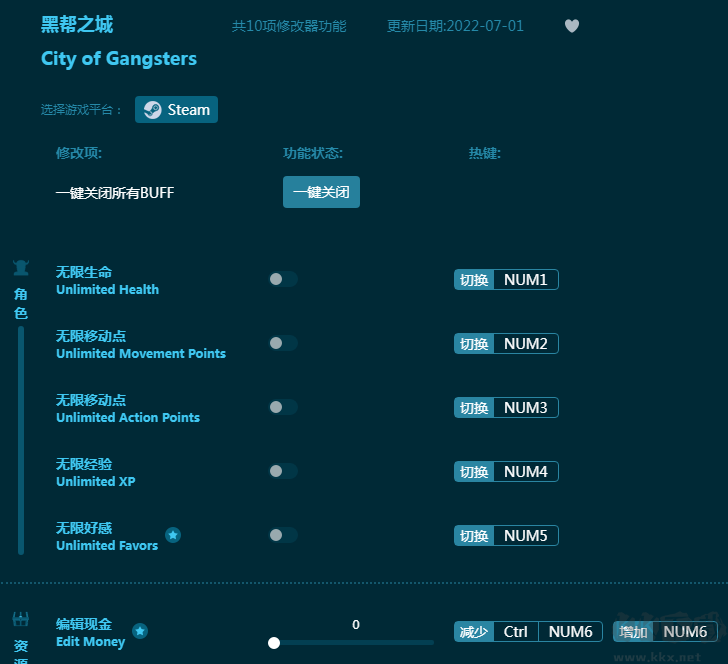Viewport: 728px width, 664px height.
Task: Click 共10项修改器功能 text
Action: [x=289, y=26]
